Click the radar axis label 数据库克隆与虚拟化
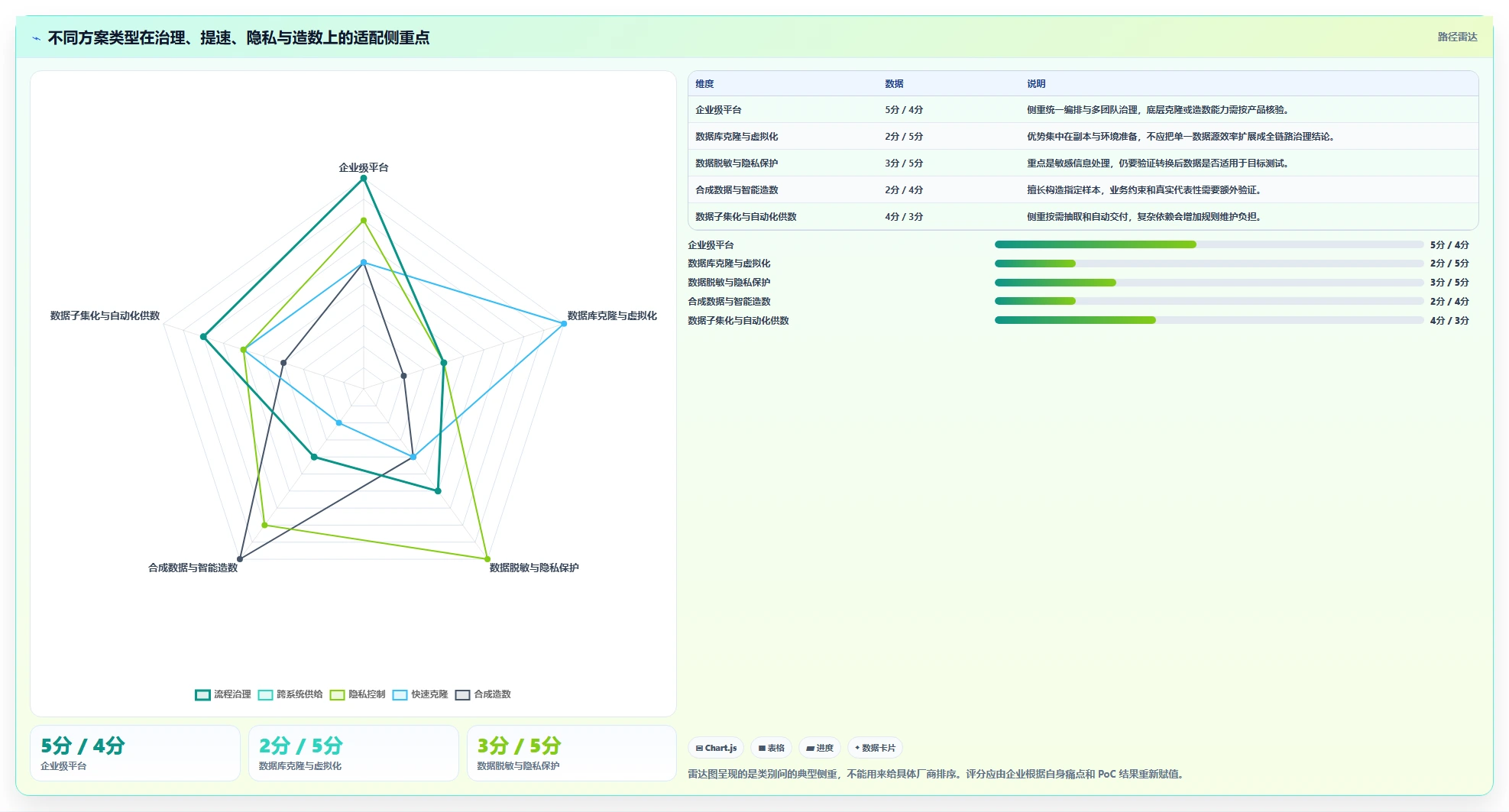 [612, 315]
